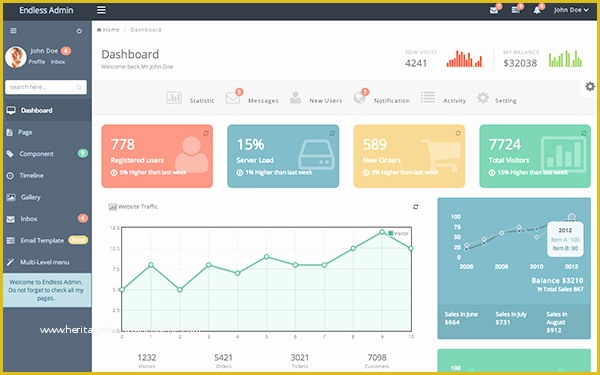Open the bell alerts icon
Viewport: 600px width, 375px height.
point(537,10)
